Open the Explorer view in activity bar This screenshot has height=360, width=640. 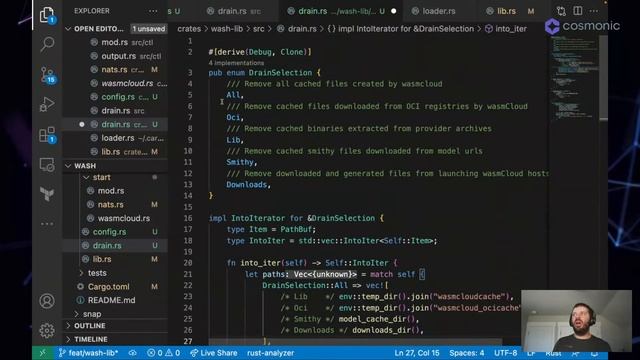(x=47, y=15)
